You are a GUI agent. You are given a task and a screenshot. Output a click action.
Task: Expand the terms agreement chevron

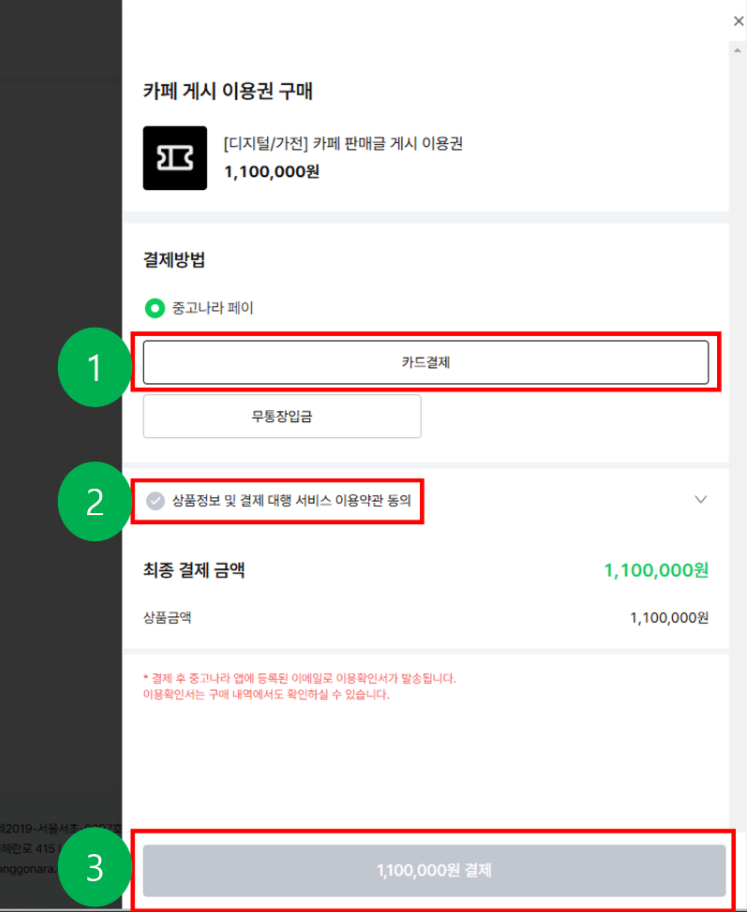tap(700, 500)
